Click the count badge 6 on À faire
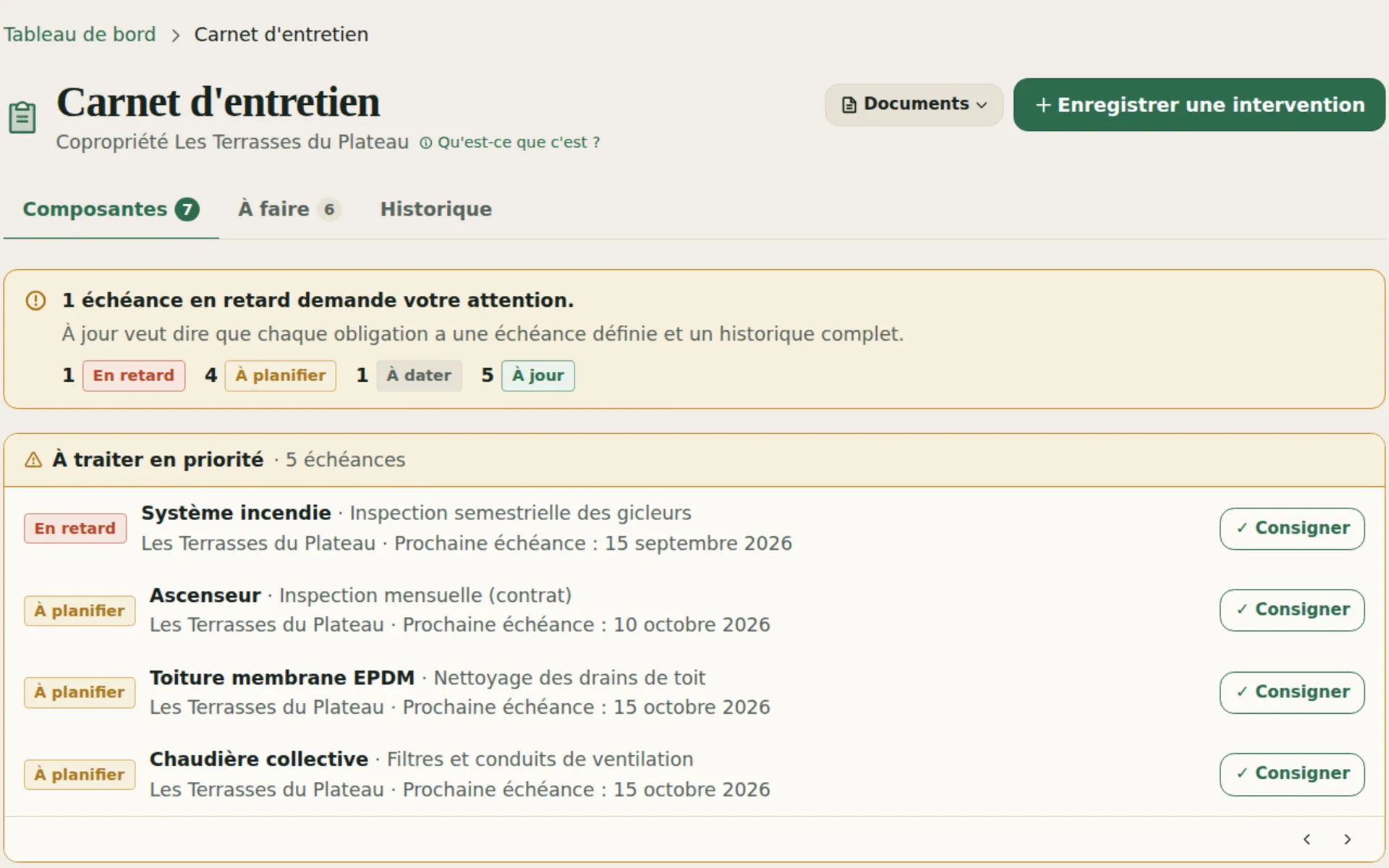The width and height of the screenshot is (1389, 868). coord(329,210)
